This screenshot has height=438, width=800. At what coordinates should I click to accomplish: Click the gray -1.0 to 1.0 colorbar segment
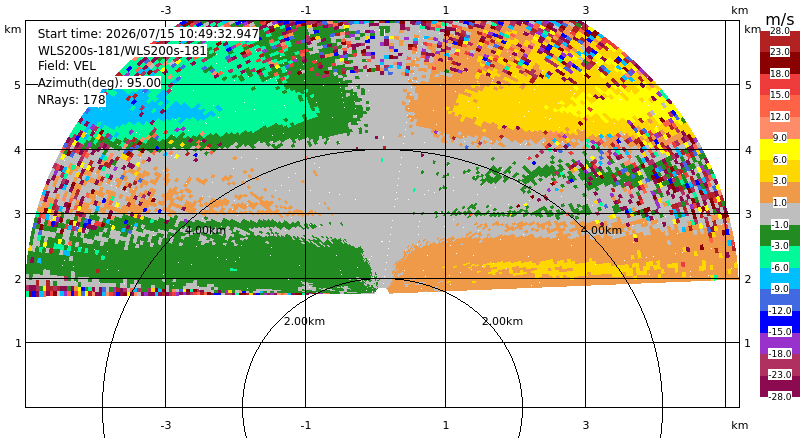coord(780,214)
